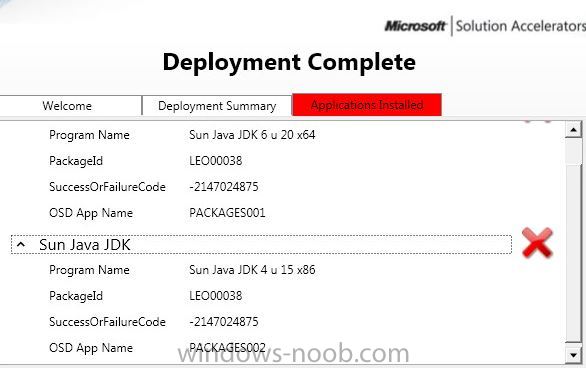Select the Applications Installed tab
This screenshot has height=368, width=586.
[x=367, y=105]
